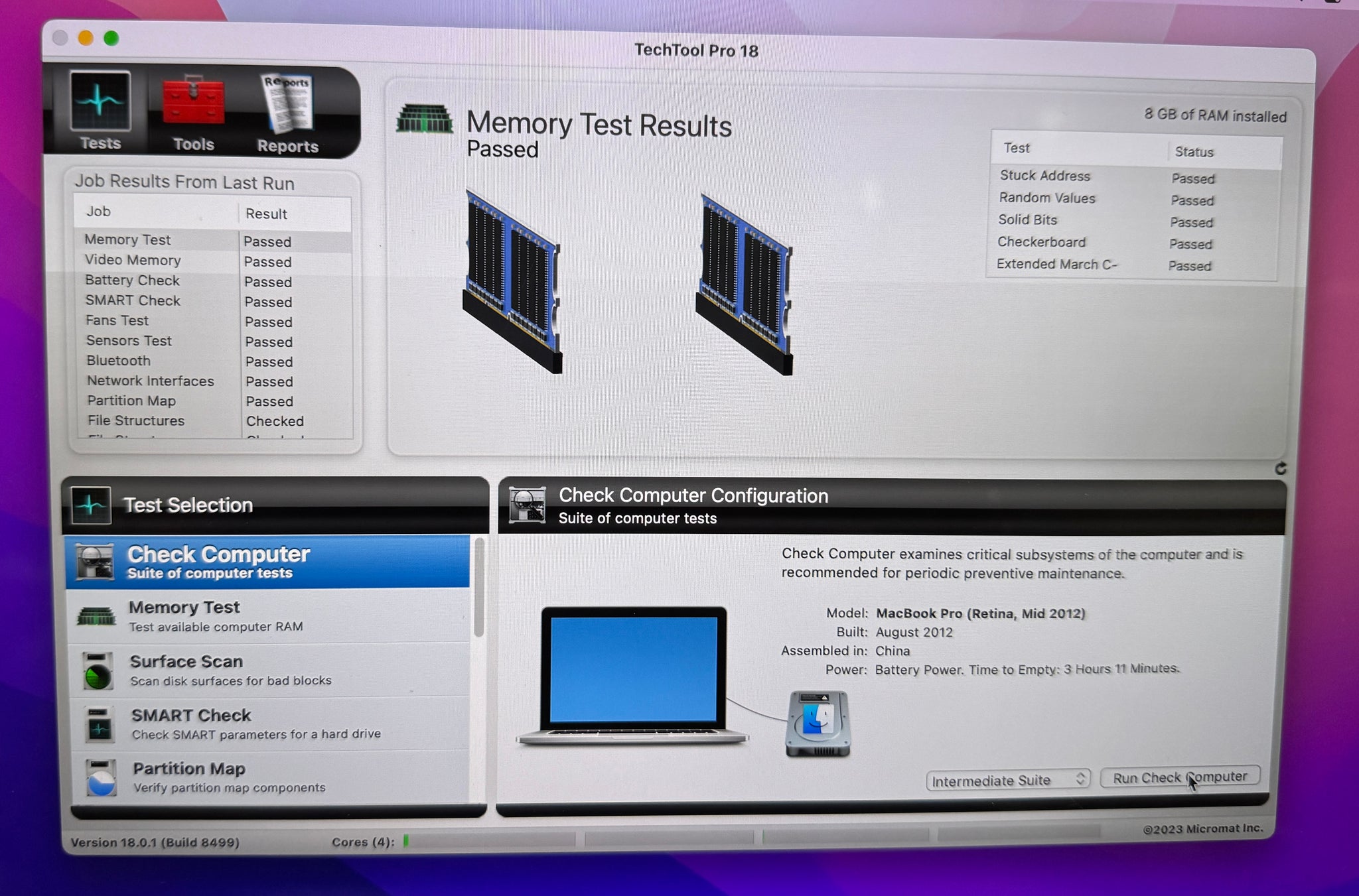The width and height of the screenshot is (1359, 896).
Task: Select the Network Interfaces job result
Action: coord(269,381)
